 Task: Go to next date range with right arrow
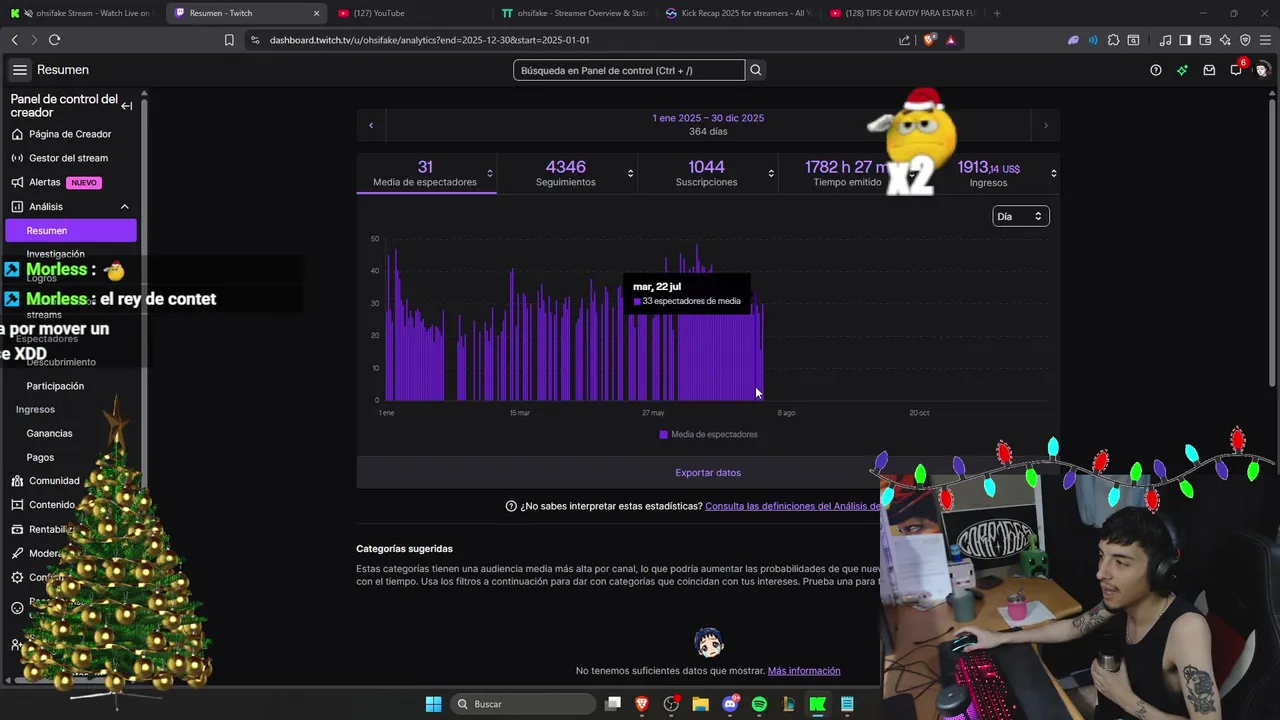tap(1045, 125)
